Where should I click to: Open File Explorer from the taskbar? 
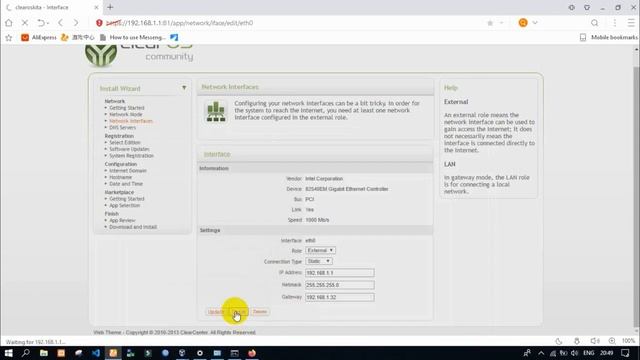(x=44, y=353)
